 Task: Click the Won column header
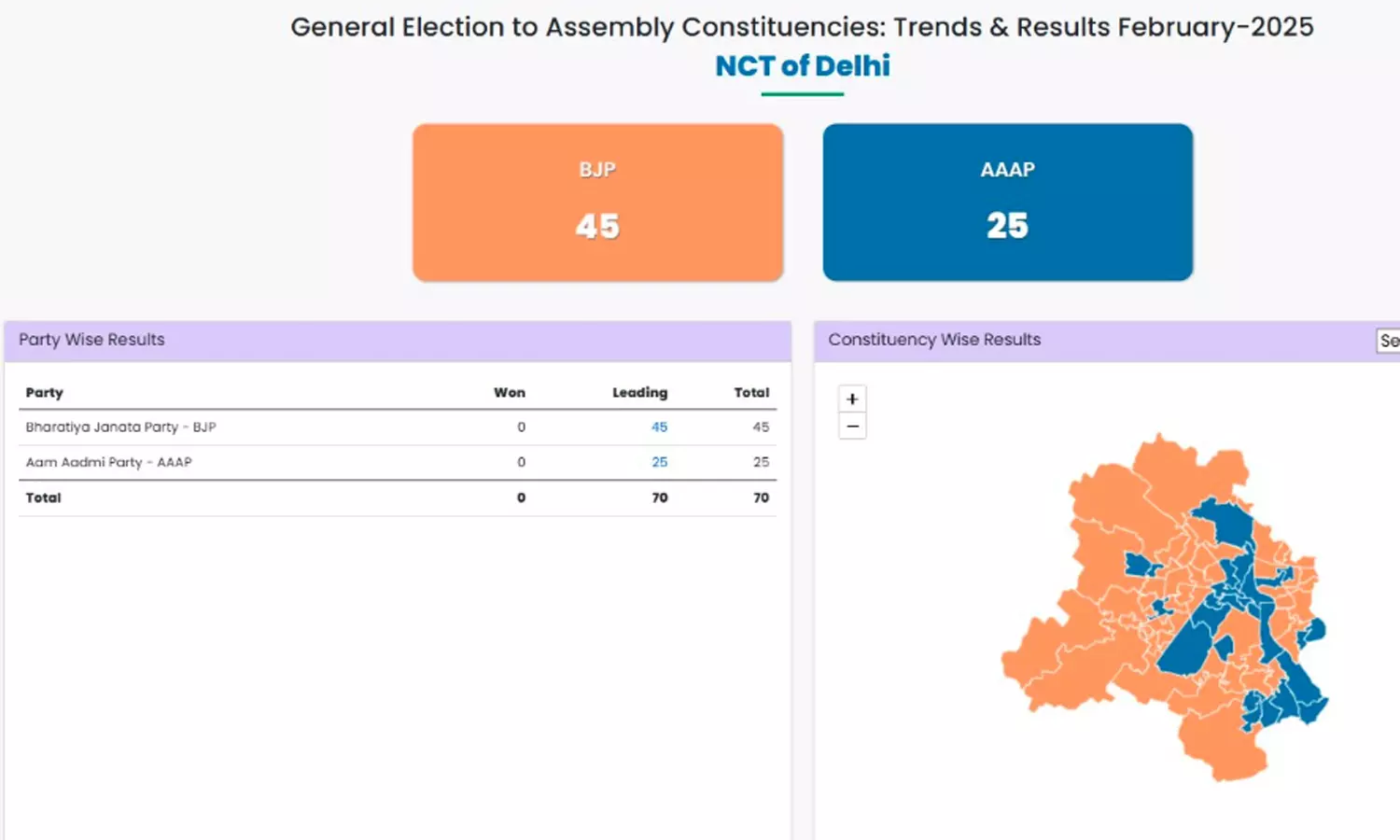pyautogui.click(x=510, y=392)
